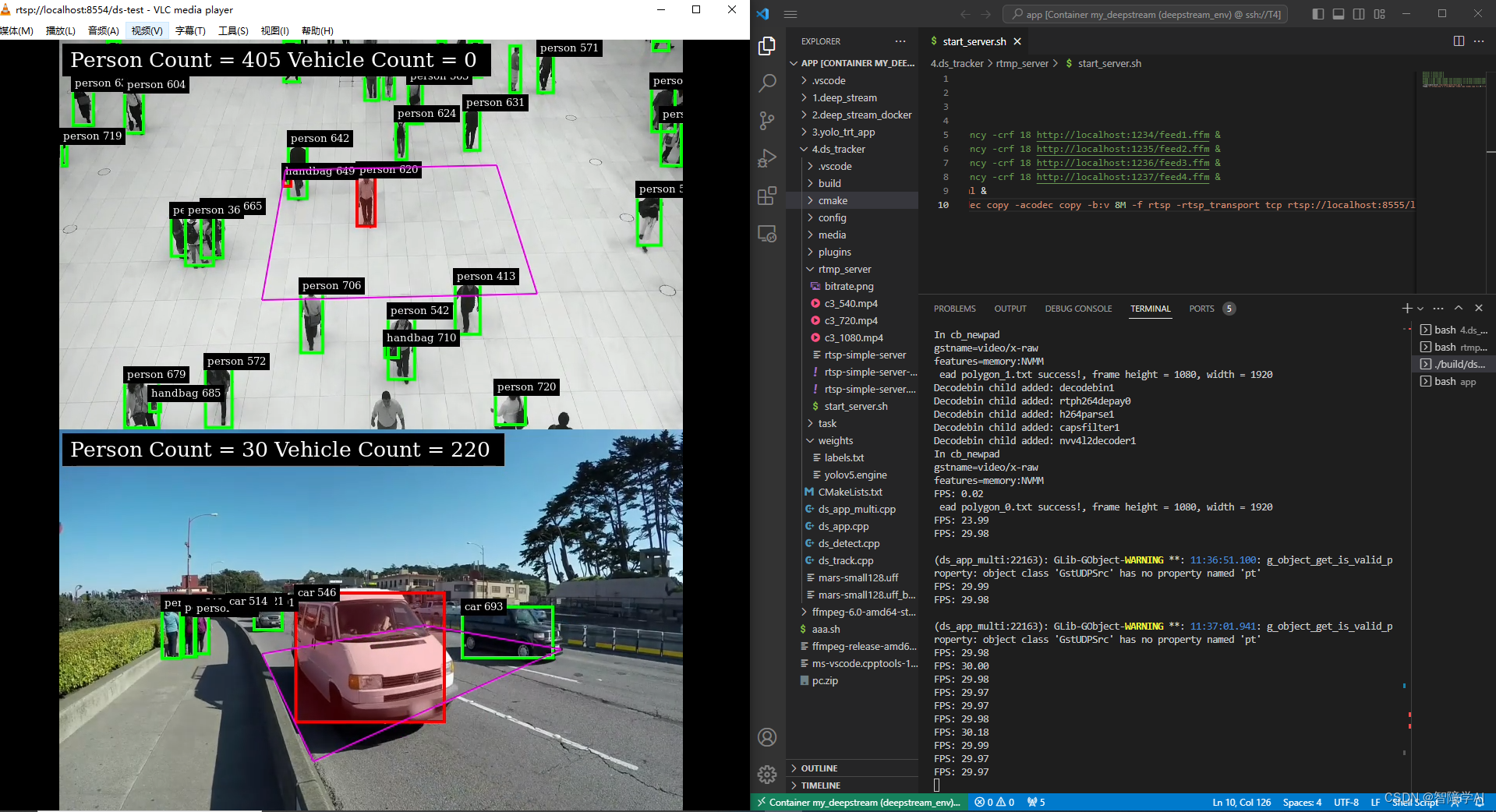Collapse the weights folder
1496x812 pixels.
[x=852, y=441]
